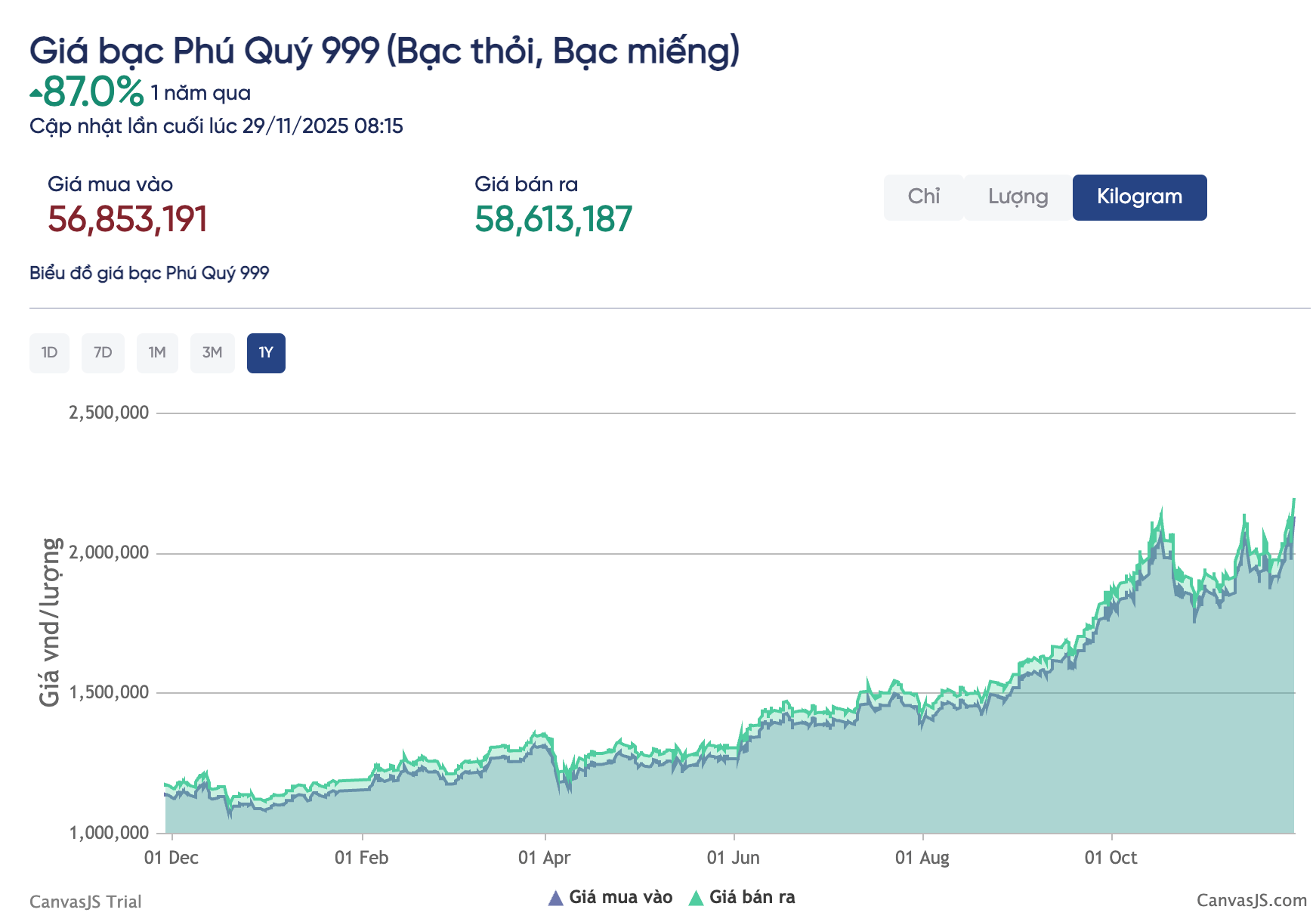Viewport: 1316px width, 922px height.
Task: Click the CanvasJS Trial watermark text
Action: click(x=85, y=902)
